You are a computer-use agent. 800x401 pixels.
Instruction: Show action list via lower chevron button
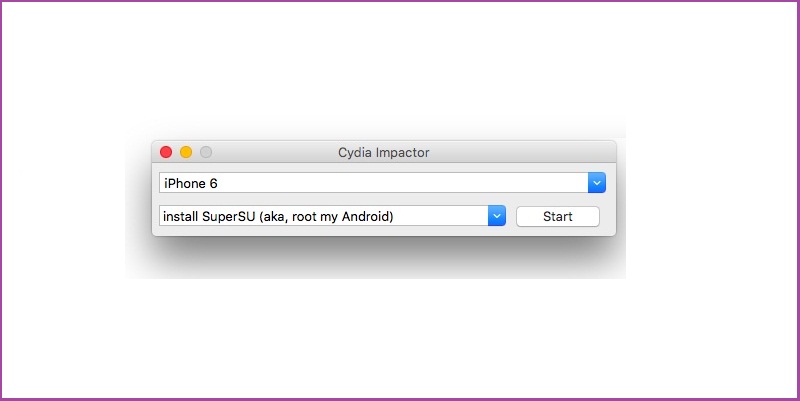pyautogui.click(x=497, y=216)
